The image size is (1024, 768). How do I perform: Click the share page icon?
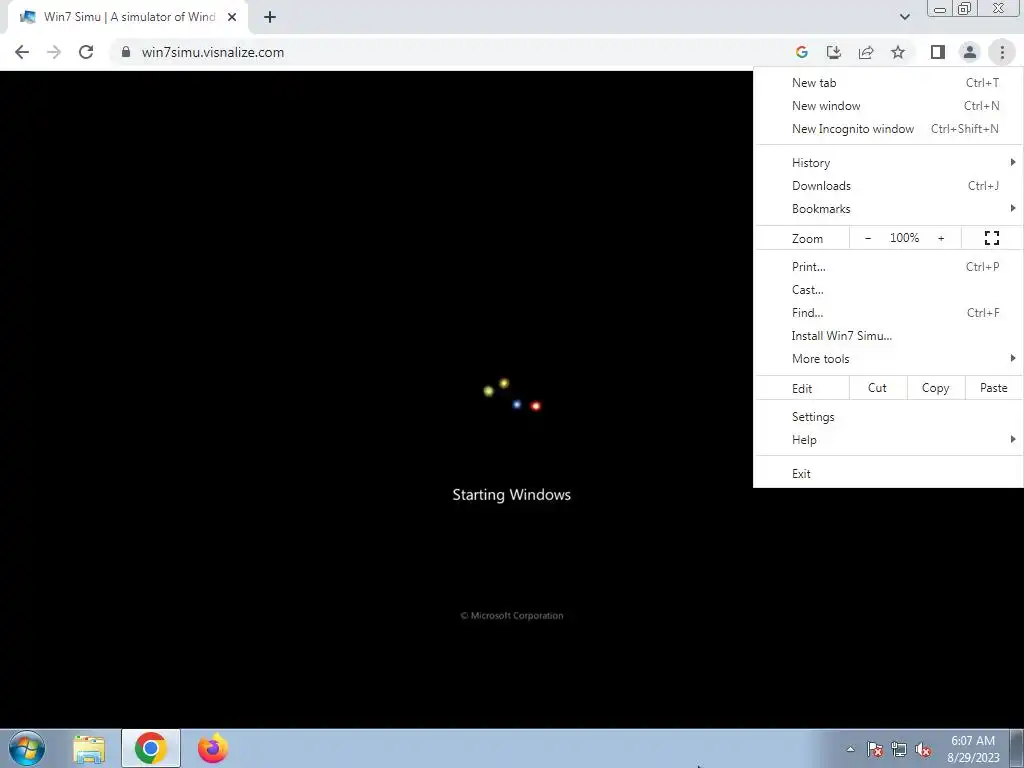866,52
